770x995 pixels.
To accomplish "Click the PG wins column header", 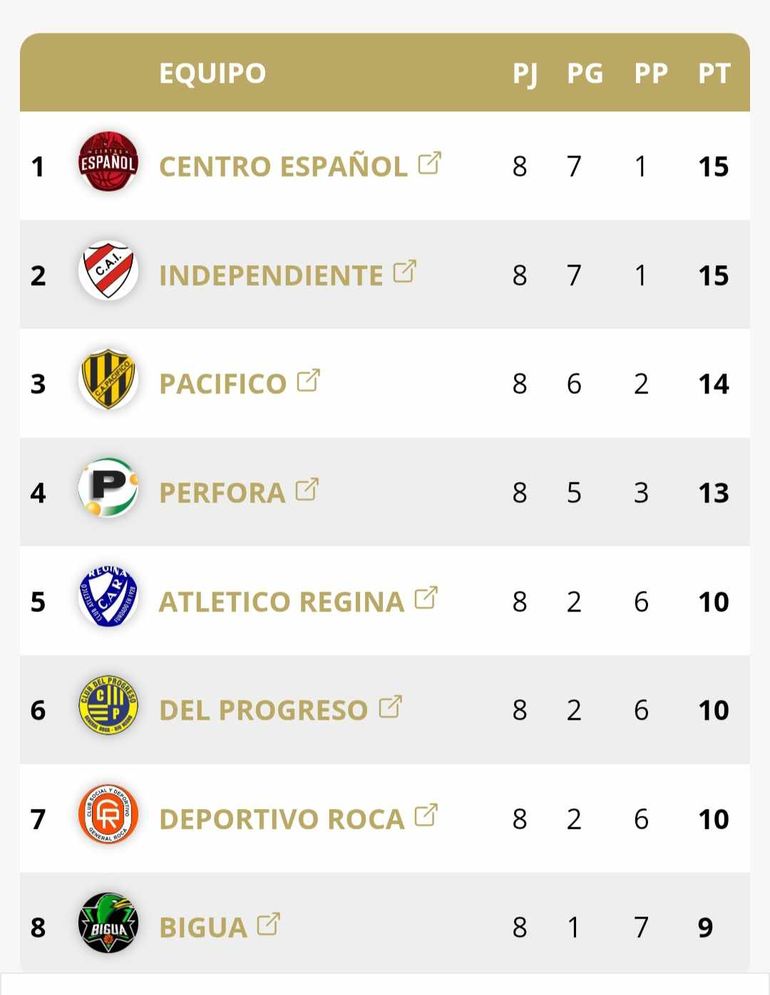I will [x=585, y=73].
